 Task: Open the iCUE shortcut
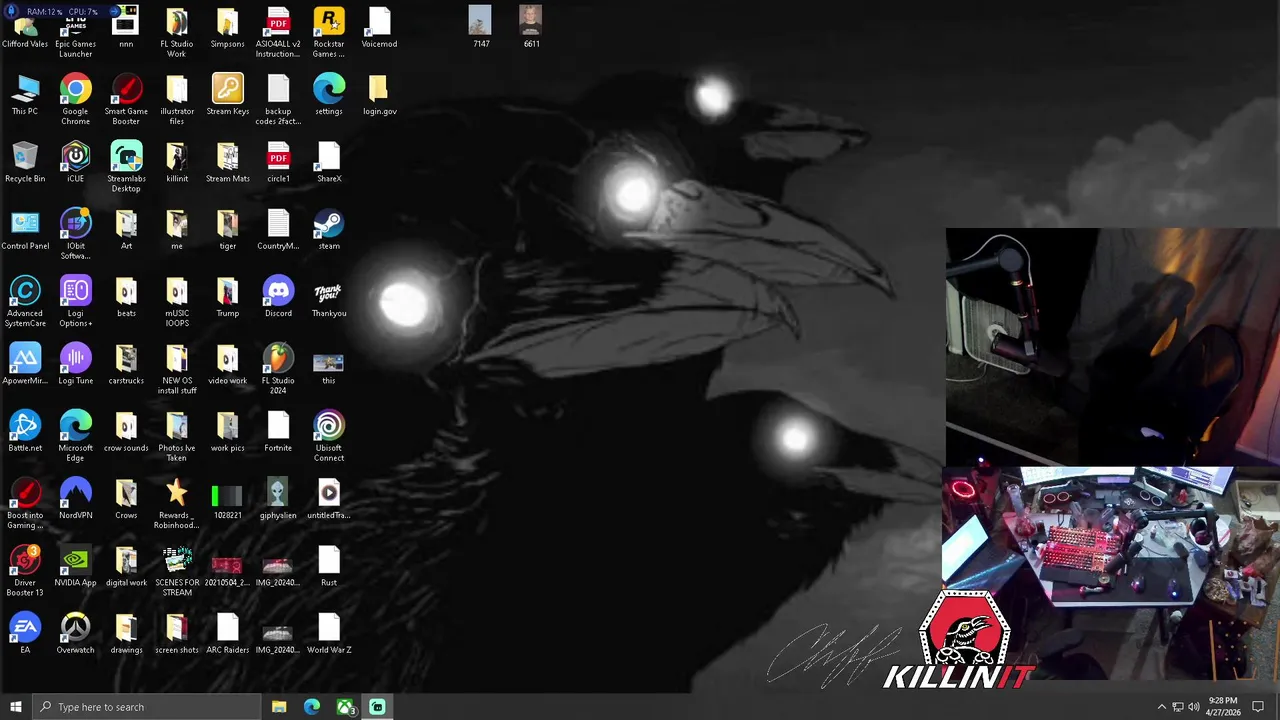coord(75,162)
